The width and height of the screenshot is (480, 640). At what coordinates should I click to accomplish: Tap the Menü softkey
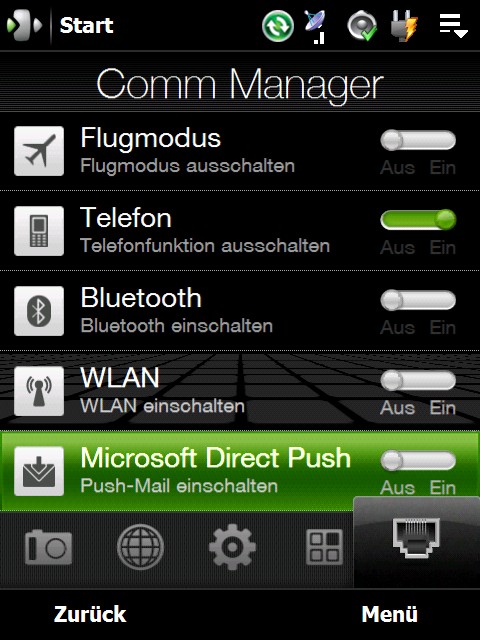click(x=389, y=614)
